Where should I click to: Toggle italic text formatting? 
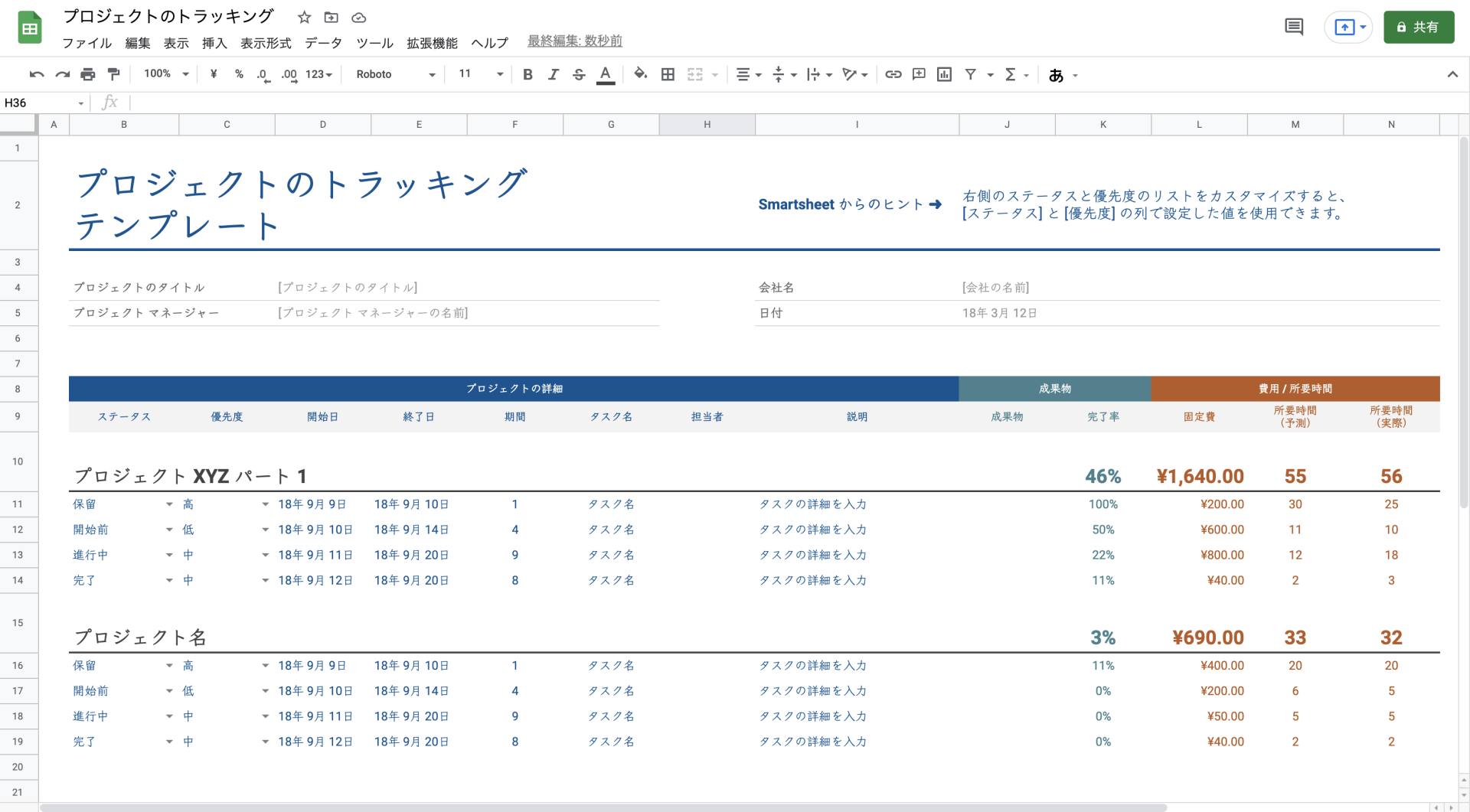[553, 74]
